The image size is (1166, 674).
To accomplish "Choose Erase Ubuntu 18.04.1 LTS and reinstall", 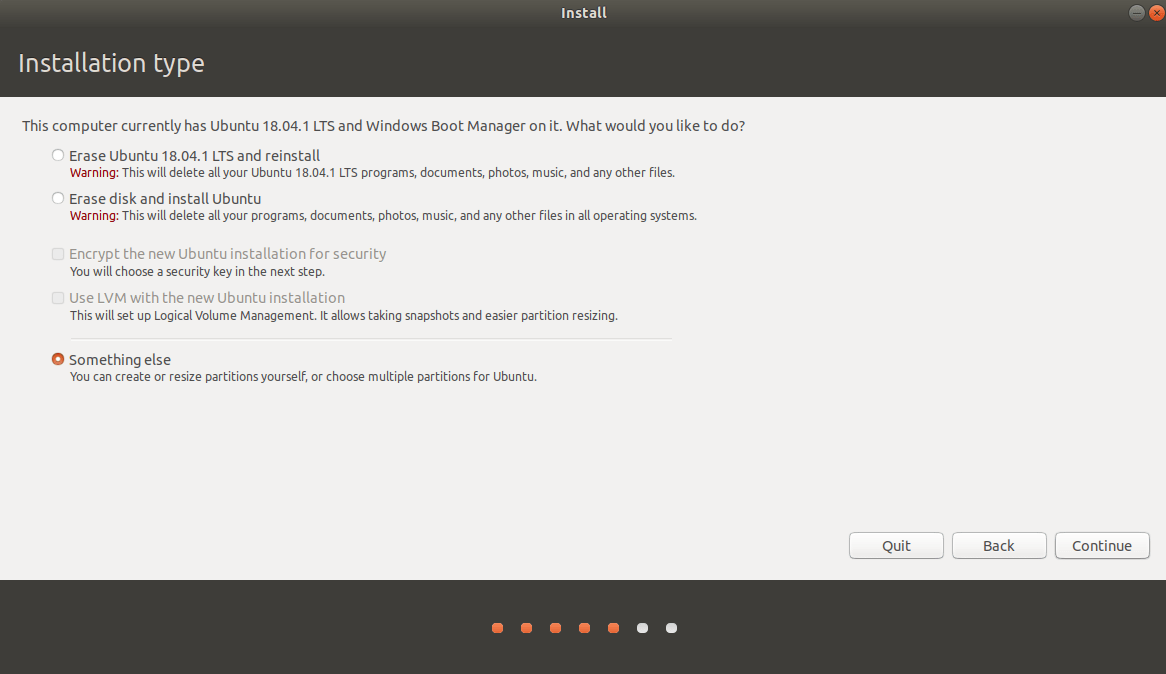I will coord(58,155).
